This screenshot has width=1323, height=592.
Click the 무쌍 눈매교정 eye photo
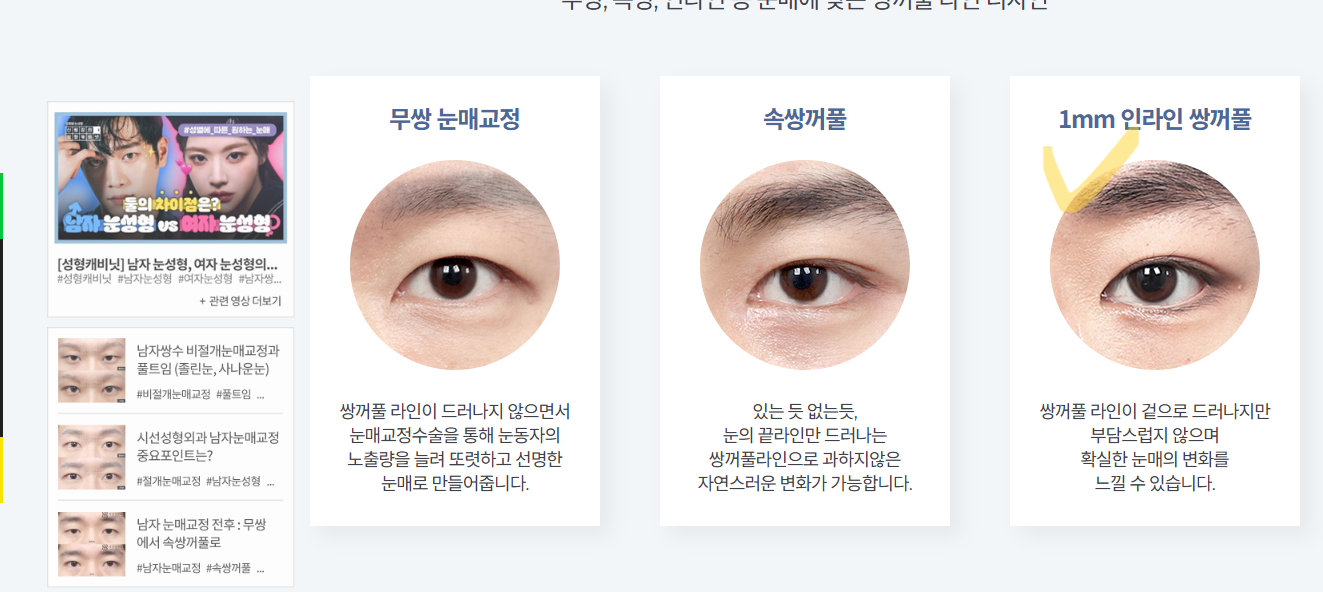(455, 265)
